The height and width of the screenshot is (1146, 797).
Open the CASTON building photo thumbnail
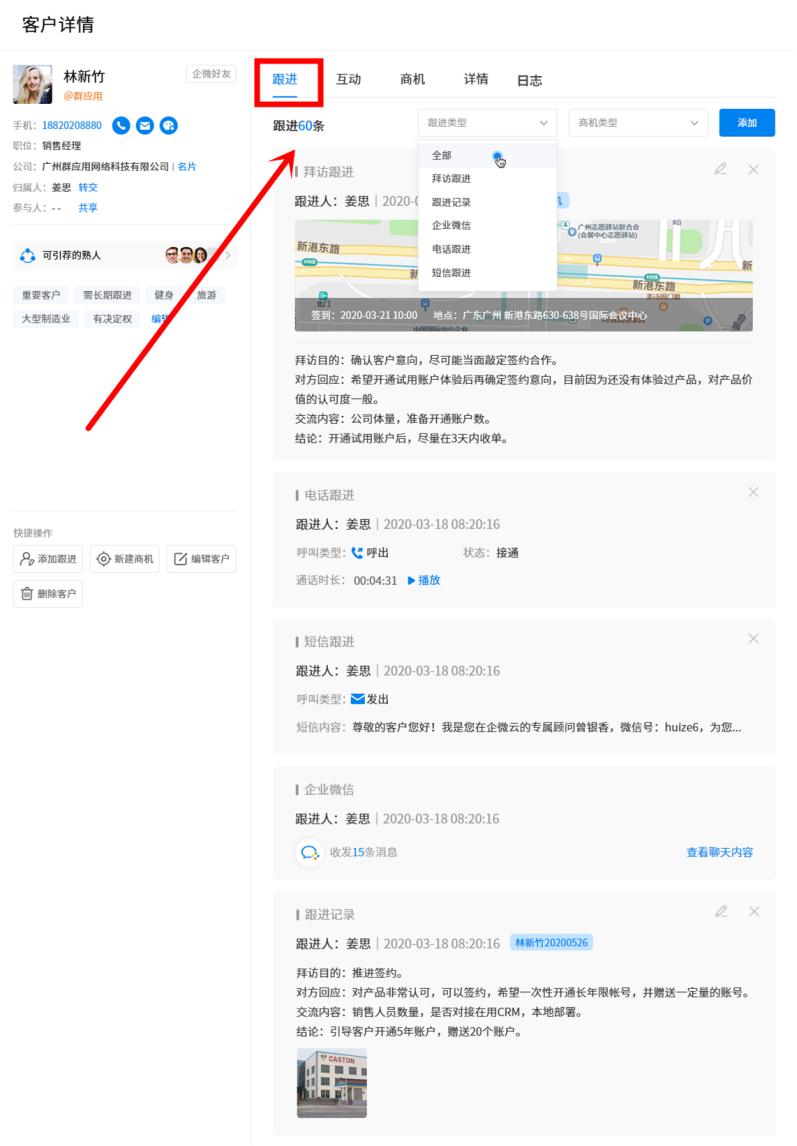click(x=332, y=1083)
